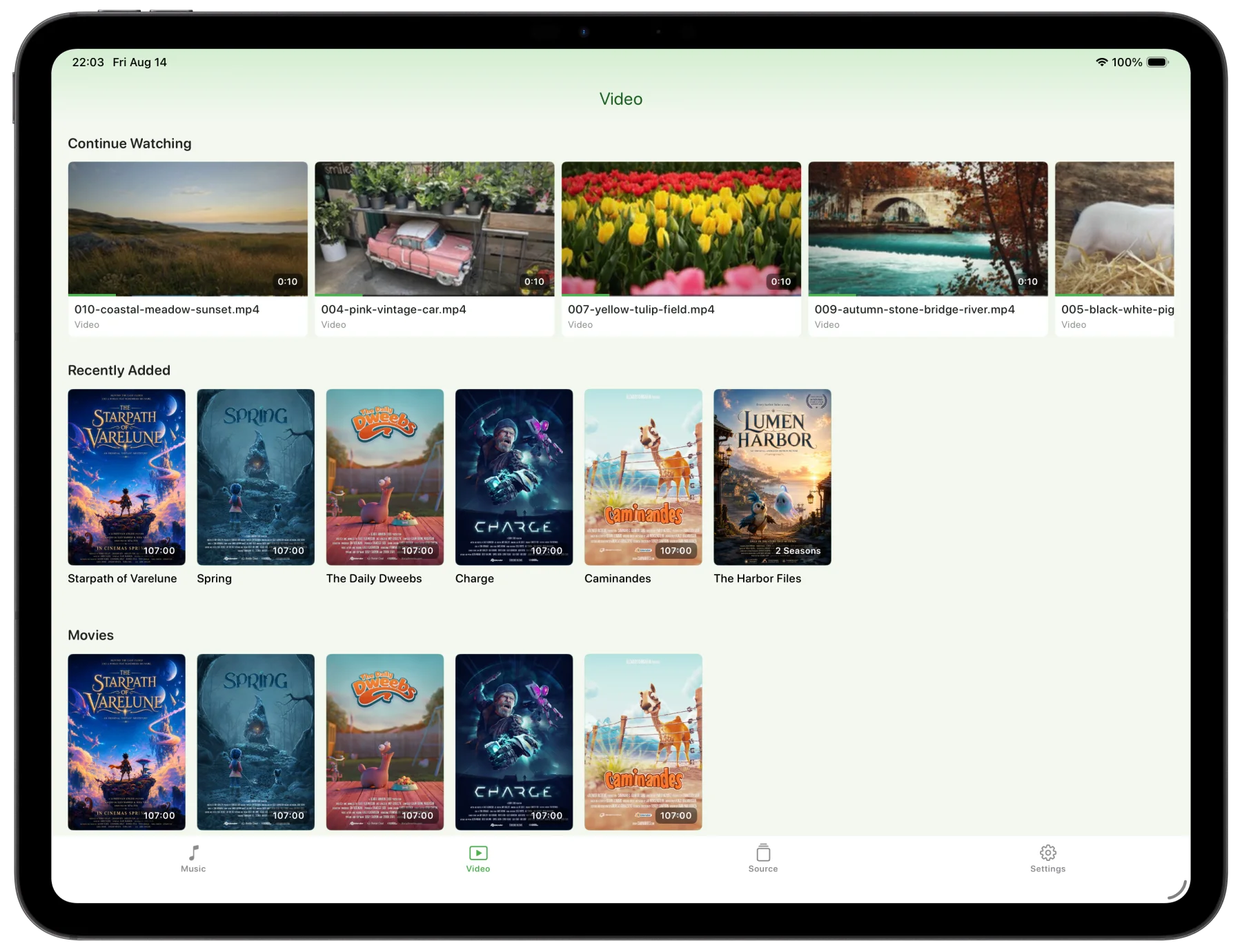Image resolution: width=1242 pixels, height=952 pixels.
Task: Click the Spring title under Recently Added
Action: [214, 579]
